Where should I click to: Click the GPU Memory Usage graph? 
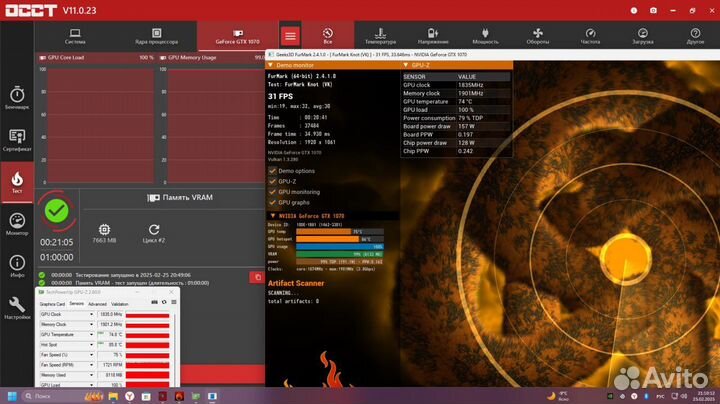point(216,125)
